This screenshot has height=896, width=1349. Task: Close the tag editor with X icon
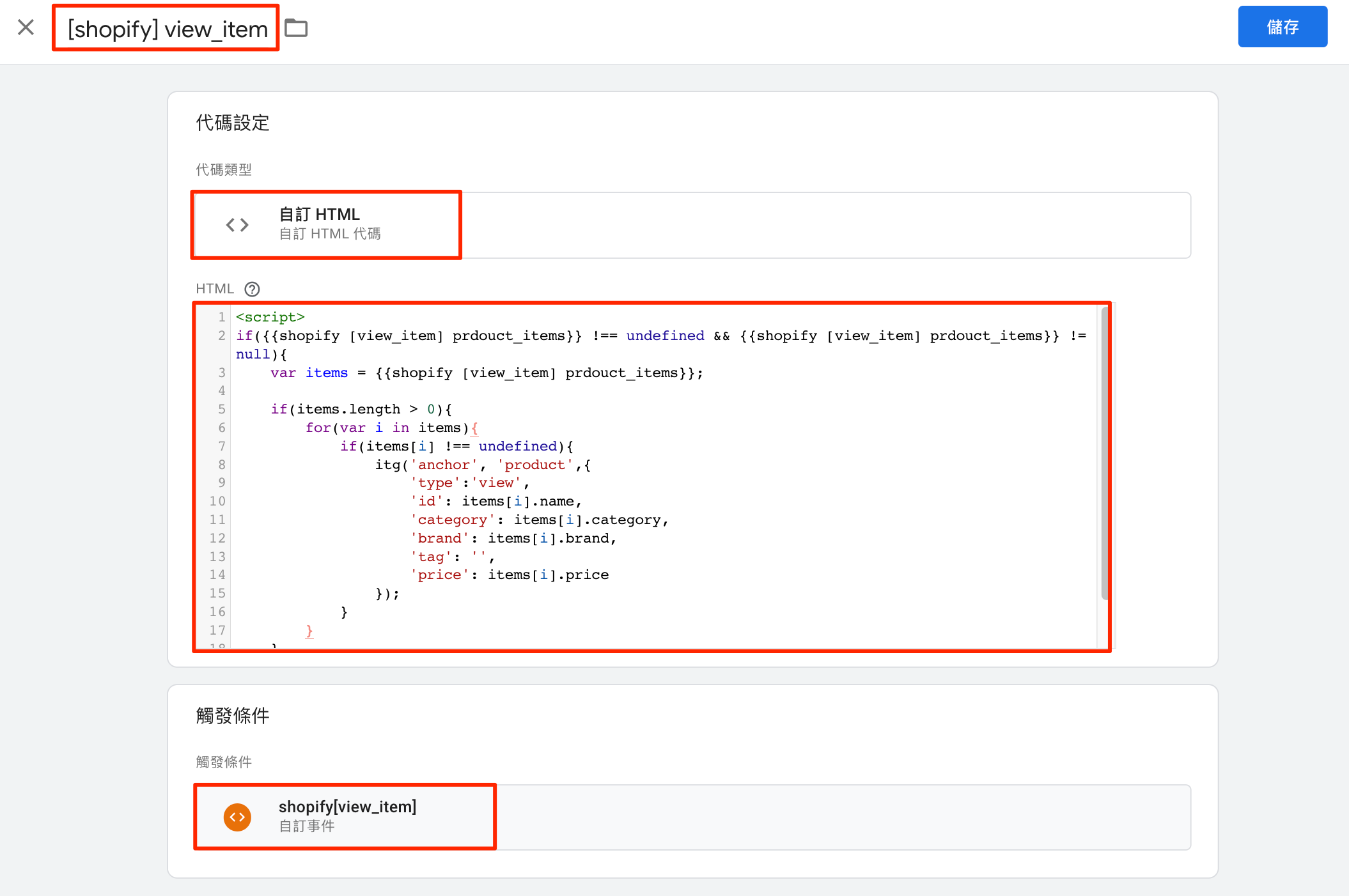coord(26,27)
